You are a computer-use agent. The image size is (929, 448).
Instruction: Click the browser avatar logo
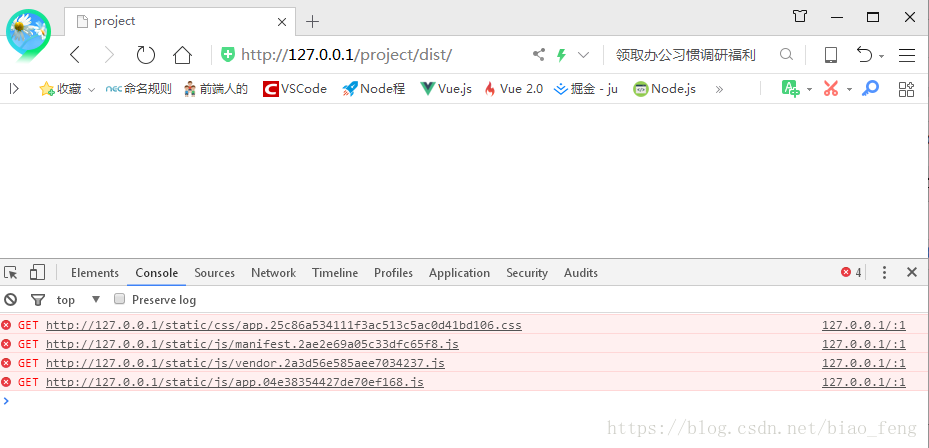(x=28, y=34)
